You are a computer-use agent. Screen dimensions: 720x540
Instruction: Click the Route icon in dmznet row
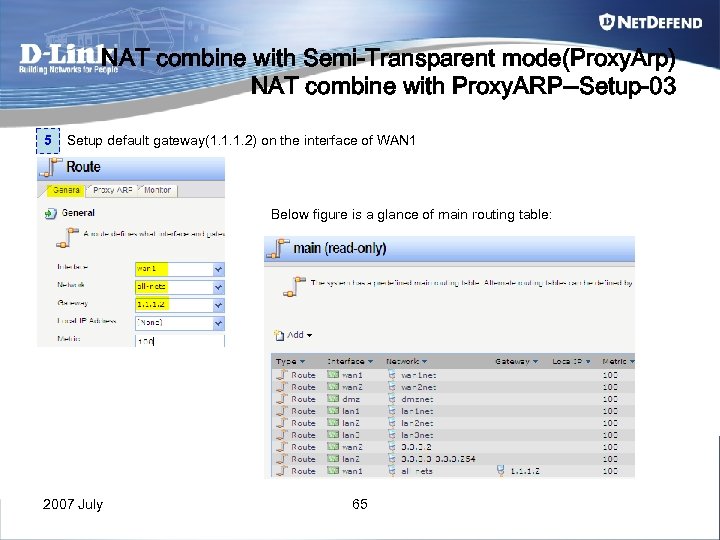[281, 399]
